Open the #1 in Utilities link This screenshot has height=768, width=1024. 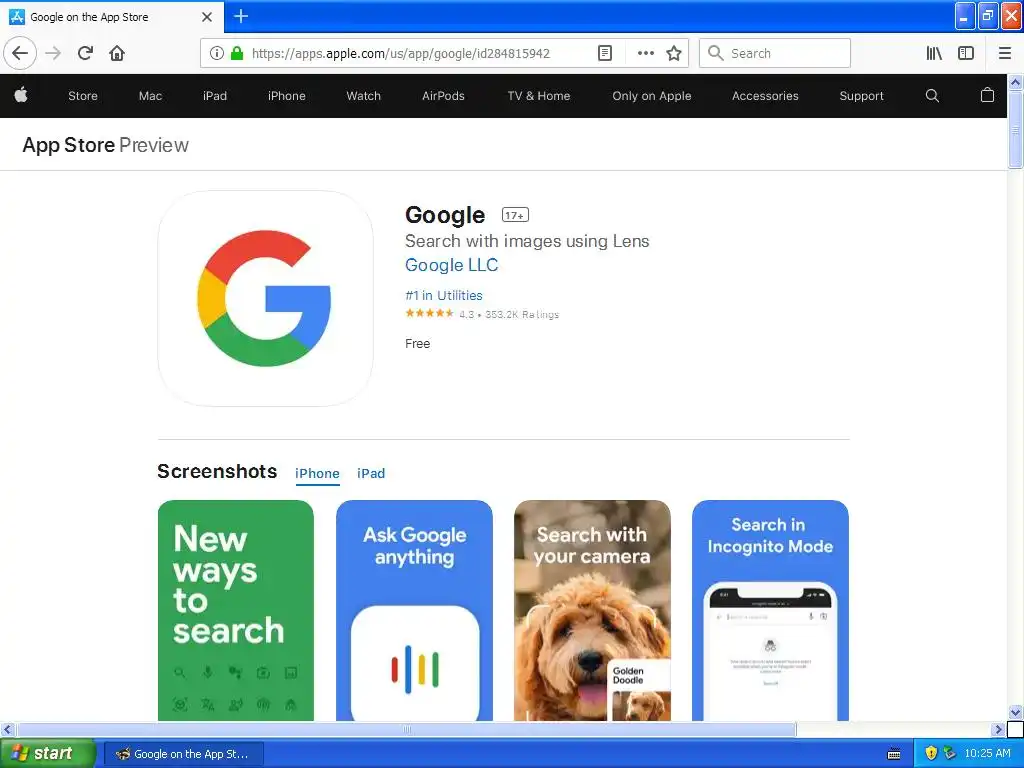[444, 295]
